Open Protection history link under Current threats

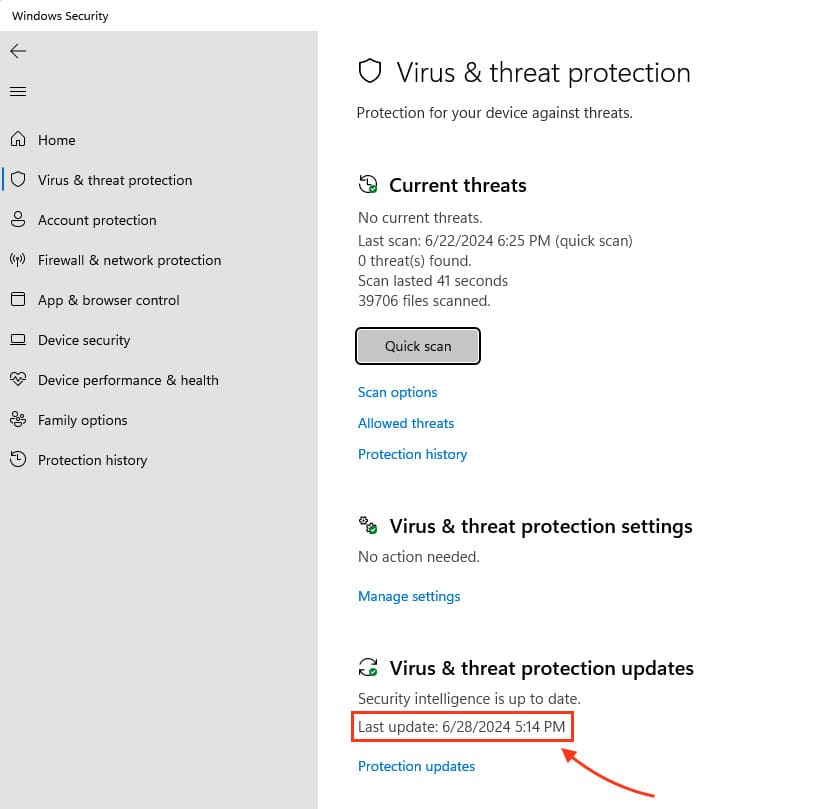tap(412, 454)
